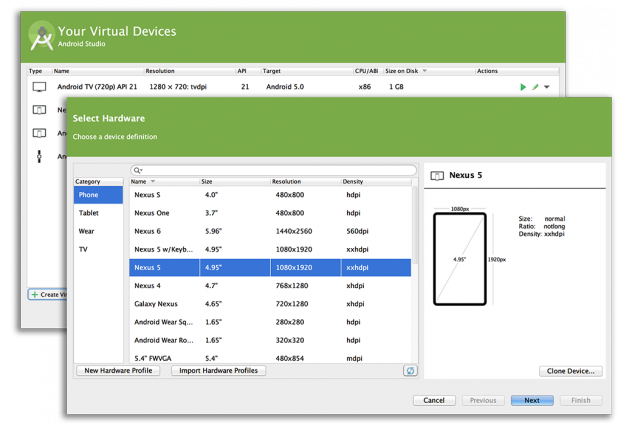Open Android TV device actions dropdown arrow
The image size is (632, 434).
point(547,87)
